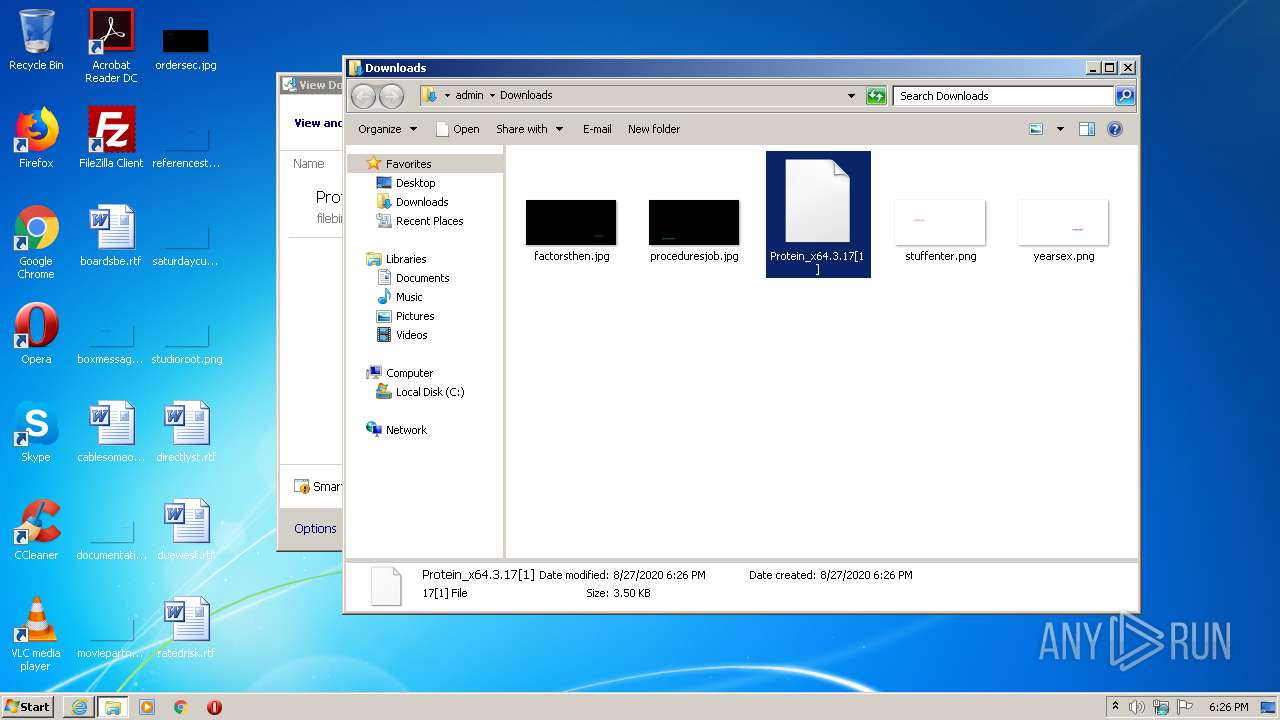Viewport: 1280px width, 720px height.
Task: Click the Opera taskbar icon
Action: click(214, 707)
